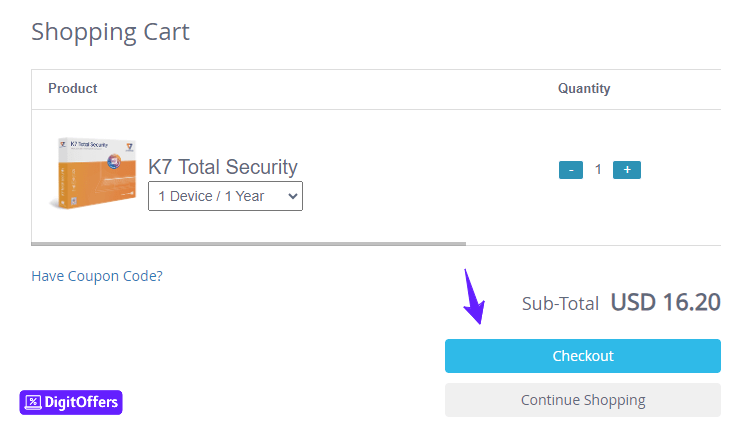Screen dimensions: 754x432
Task: Click the Sub-Total label
Action: point(560,304)
